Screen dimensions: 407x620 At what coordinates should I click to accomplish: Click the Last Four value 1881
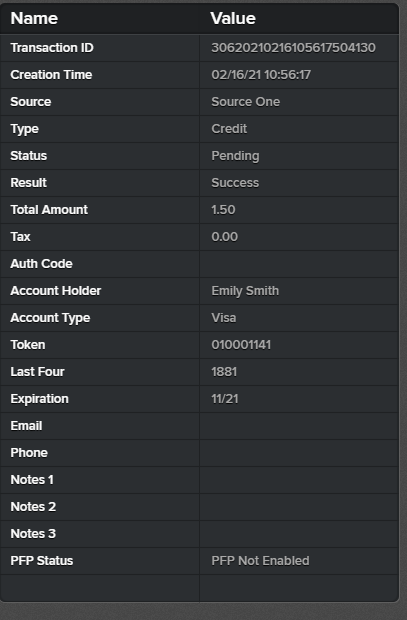coord(224,372)
